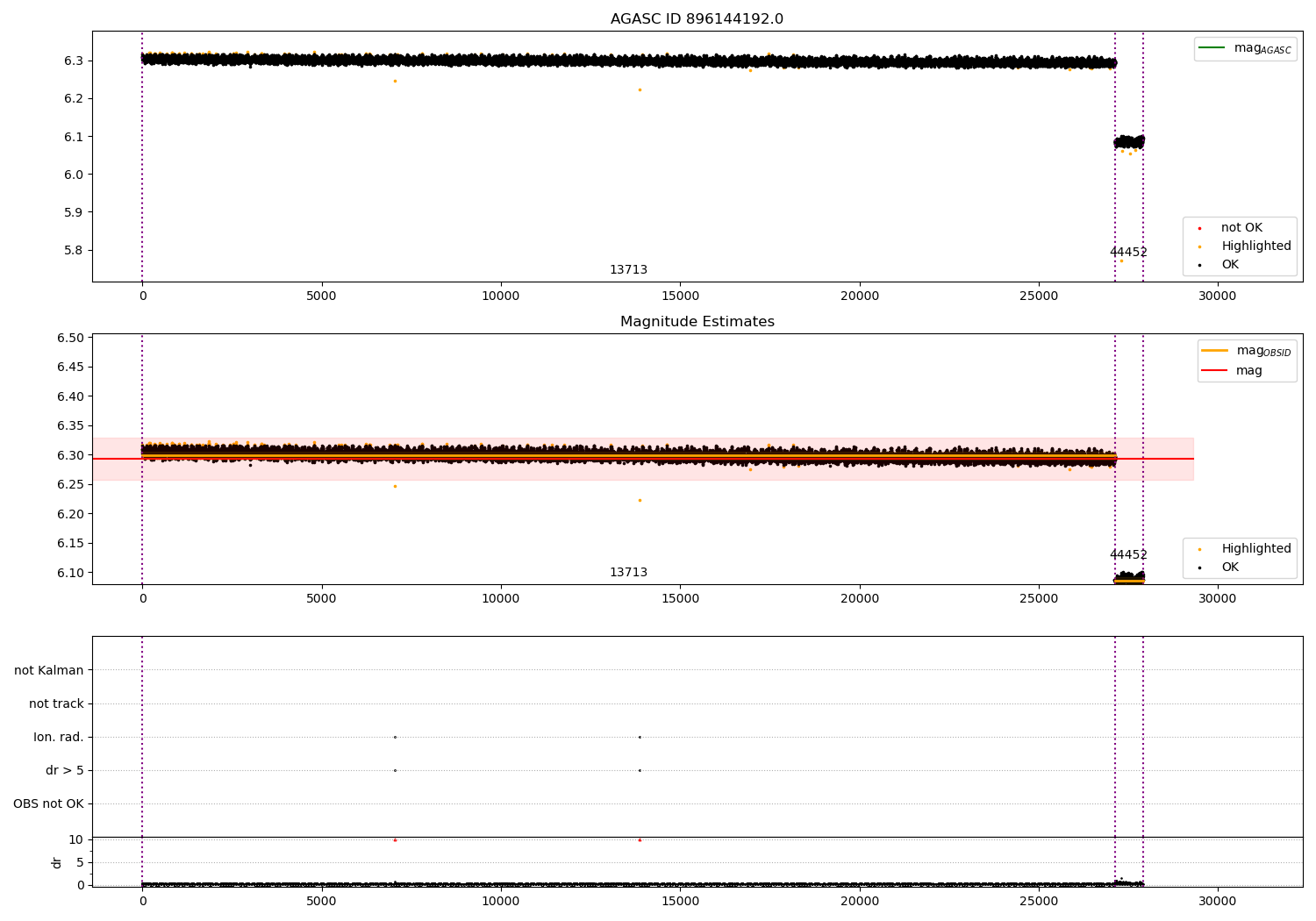Click the red triangle near x=14000 in dr plot

[x=640, y=839]
